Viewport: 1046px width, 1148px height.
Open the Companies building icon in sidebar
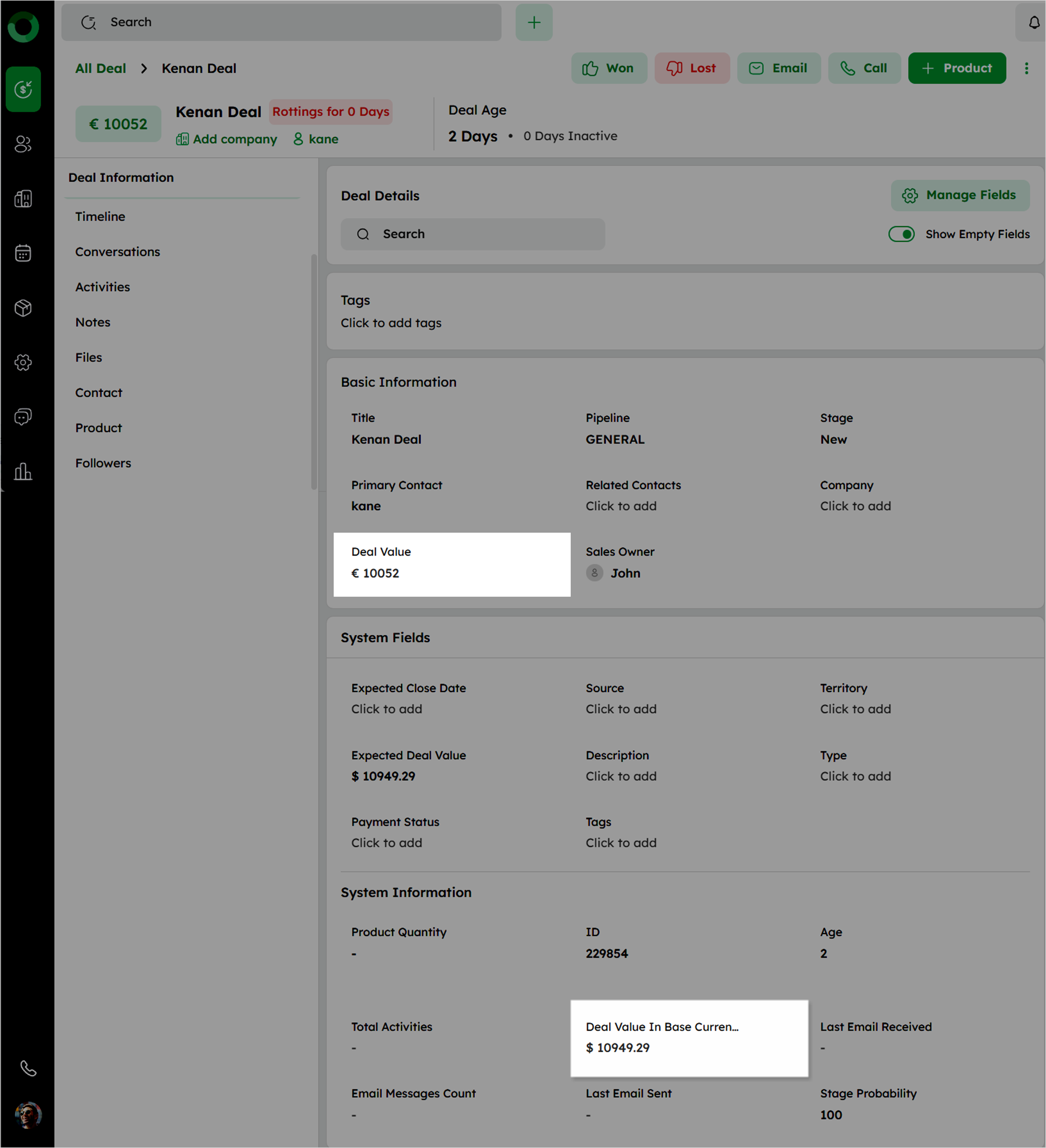click(x=23, y=199)
